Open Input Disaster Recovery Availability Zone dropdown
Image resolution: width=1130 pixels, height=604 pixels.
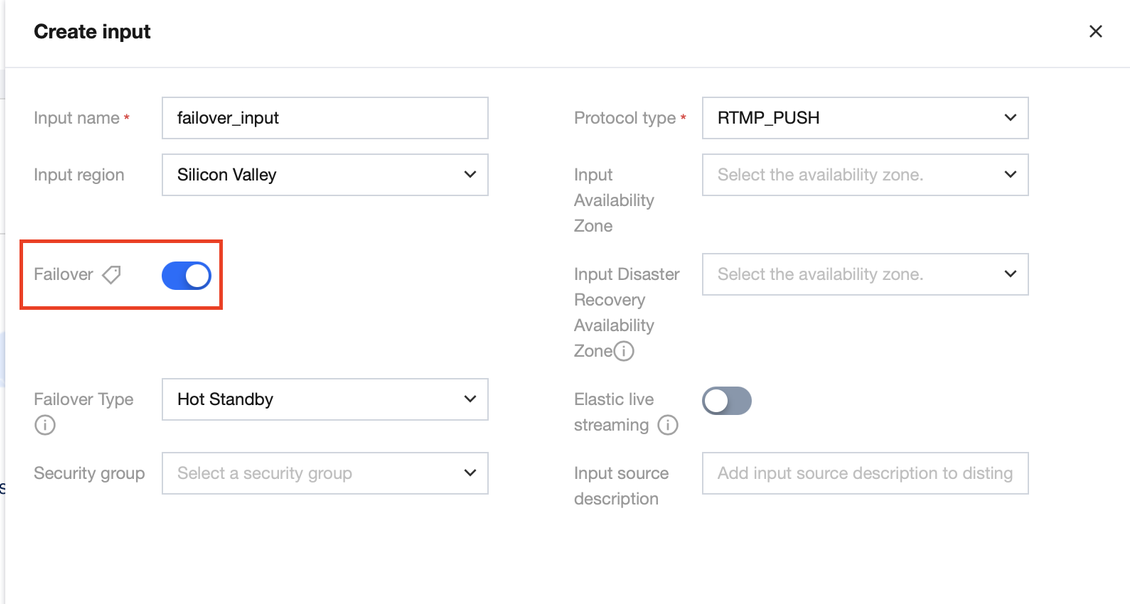[x=865, y=274]
